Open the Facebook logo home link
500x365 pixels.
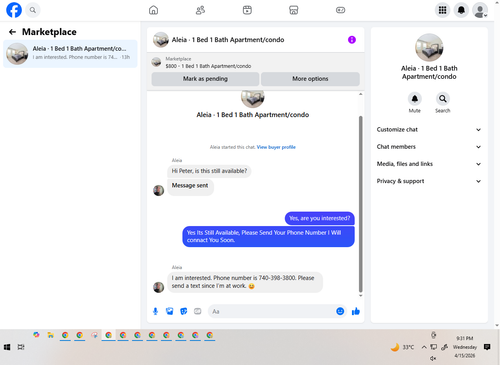click(x=14, y=10)
